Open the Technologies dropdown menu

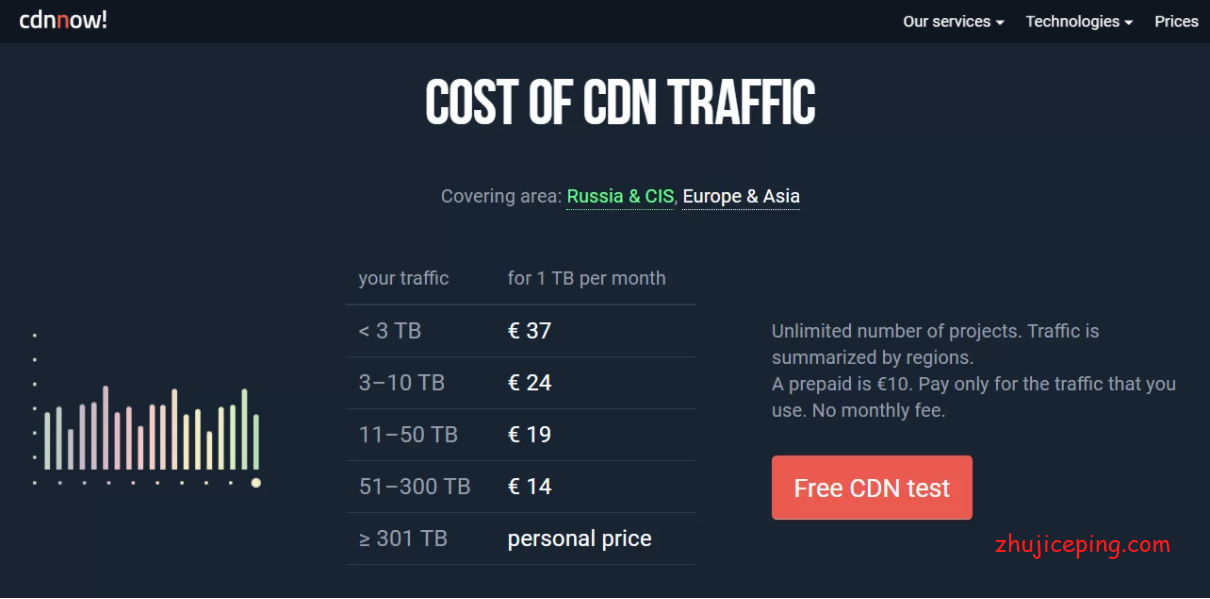click(1079, 21)
